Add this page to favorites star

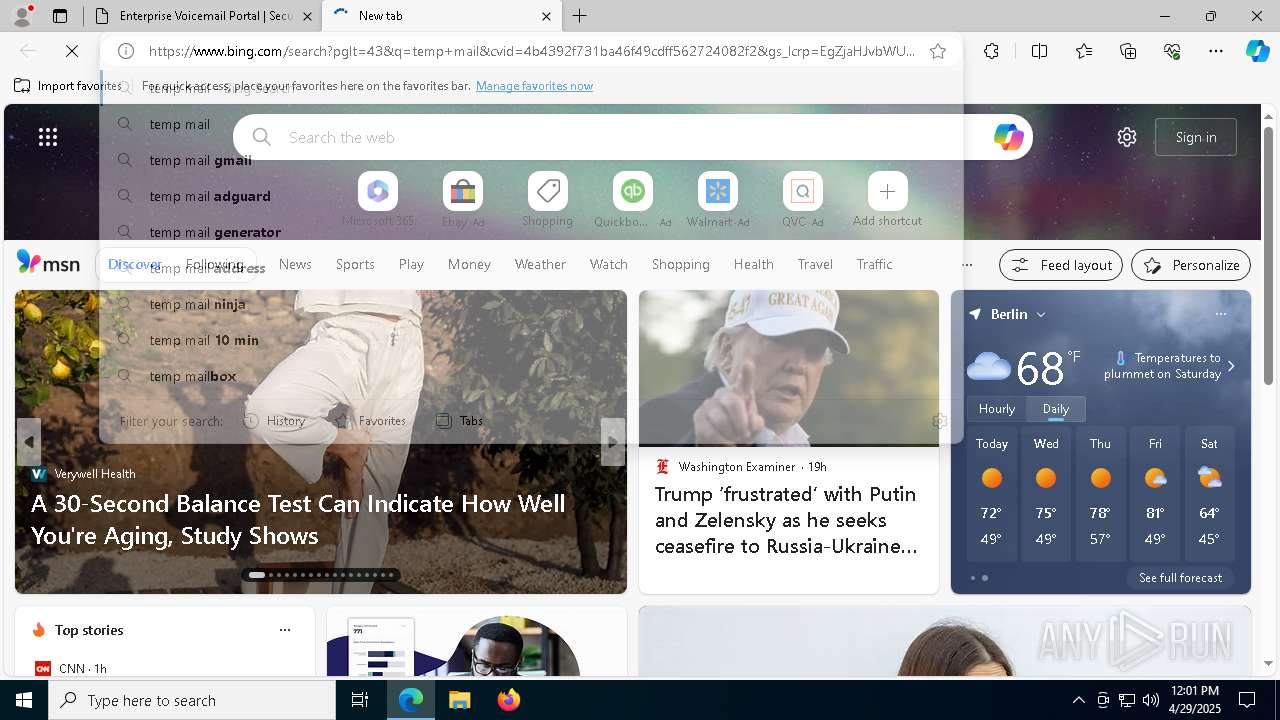[938, 51]
